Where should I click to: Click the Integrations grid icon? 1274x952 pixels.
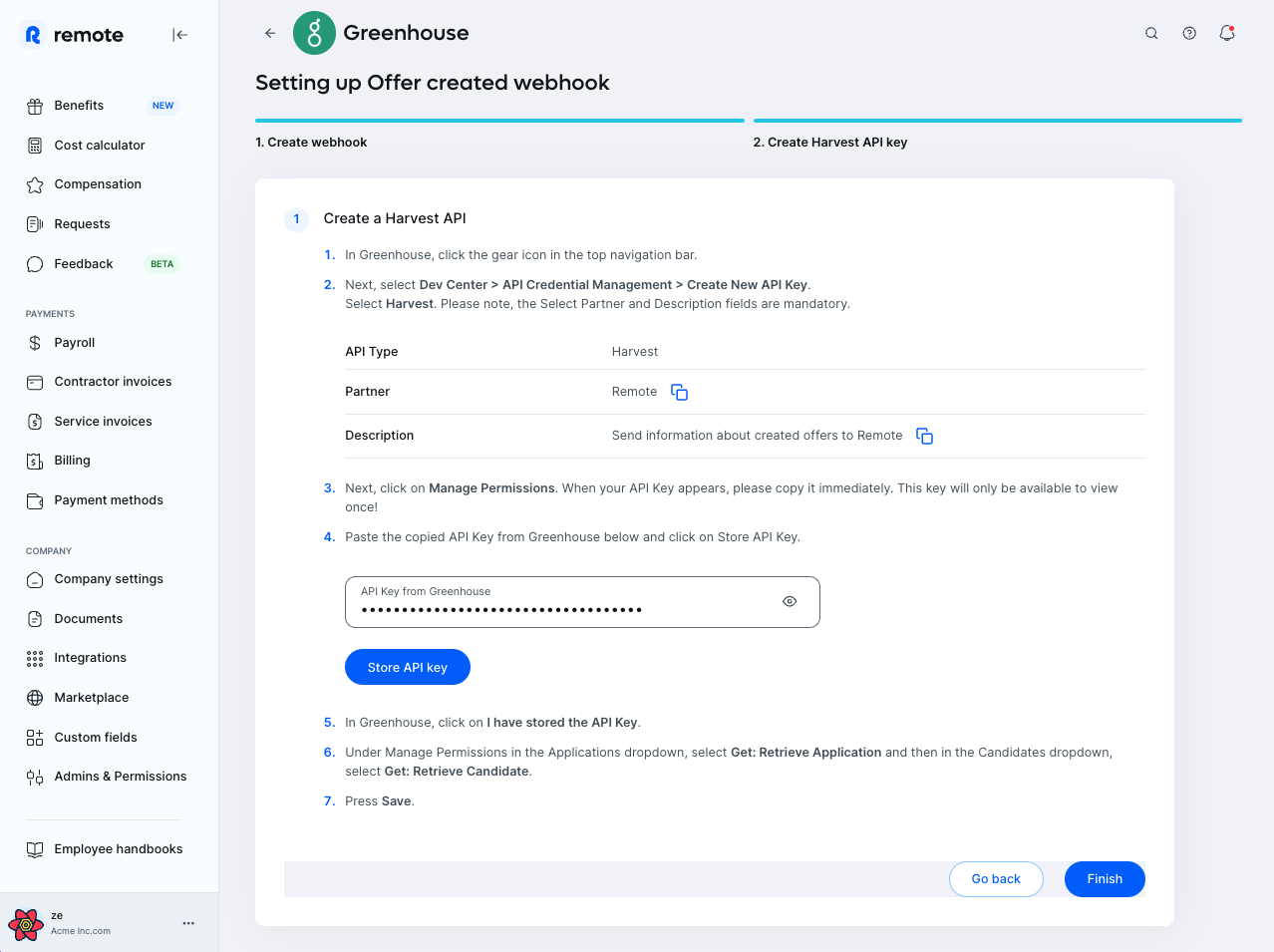point(35,658)
